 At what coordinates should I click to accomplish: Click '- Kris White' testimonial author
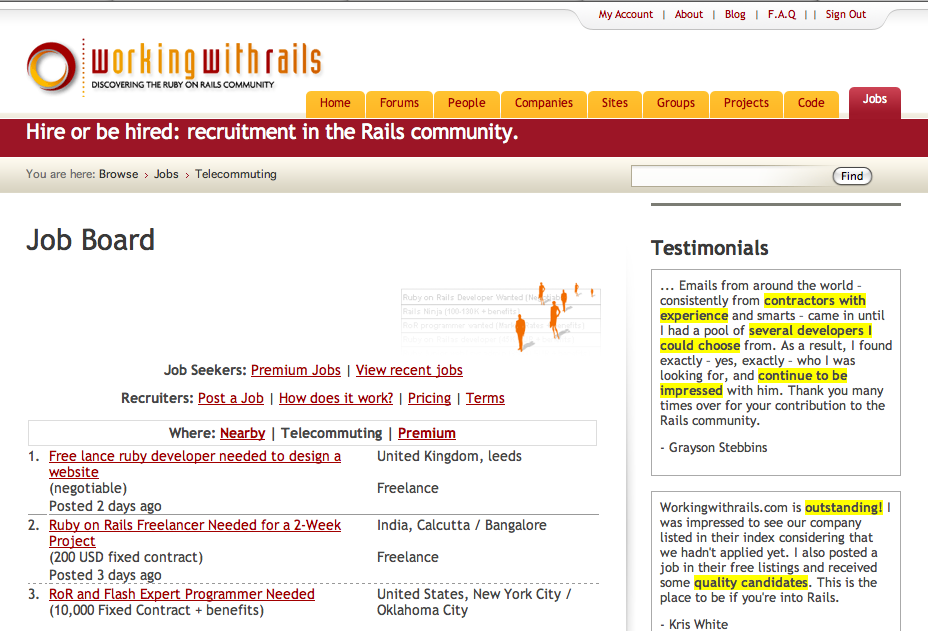click(x=694, y=624)
